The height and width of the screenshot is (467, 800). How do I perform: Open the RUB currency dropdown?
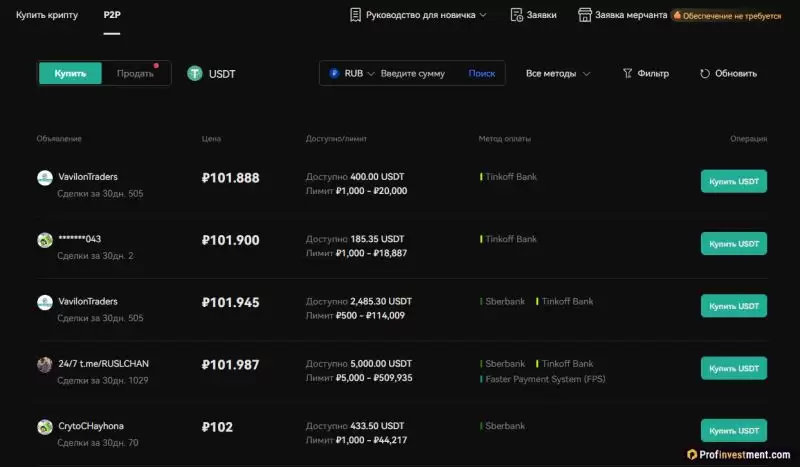point(351,74)
